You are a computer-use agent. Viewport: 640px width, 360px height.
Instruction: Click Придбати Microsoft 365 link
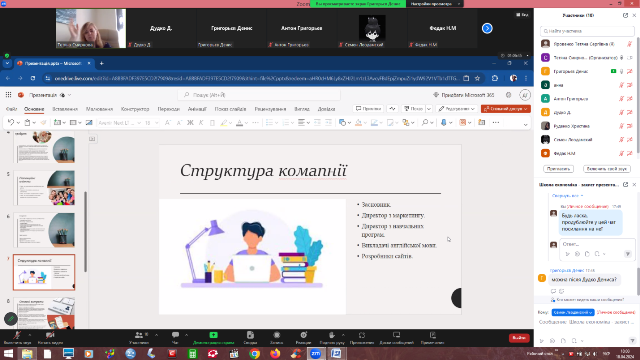pos(464,95)
